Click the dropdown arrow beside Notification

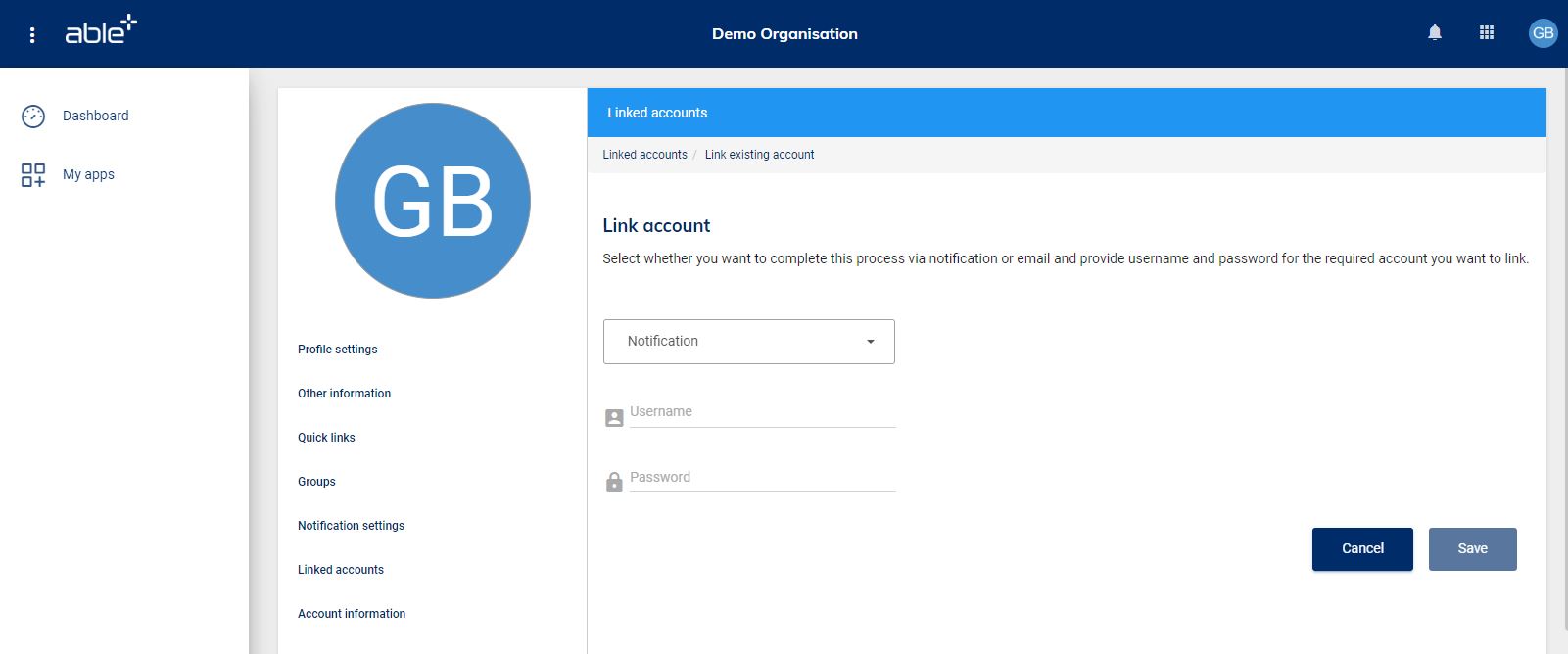(x=870, y=342)
